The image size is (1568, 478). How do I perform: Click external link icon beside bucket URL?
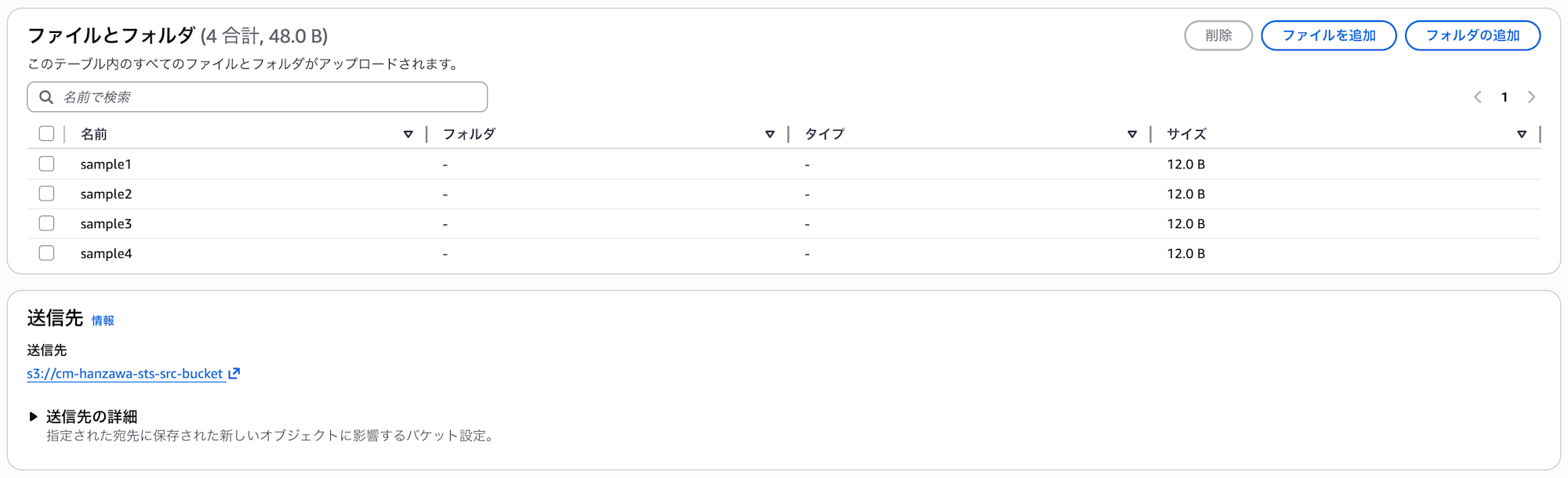pos(234,374)
